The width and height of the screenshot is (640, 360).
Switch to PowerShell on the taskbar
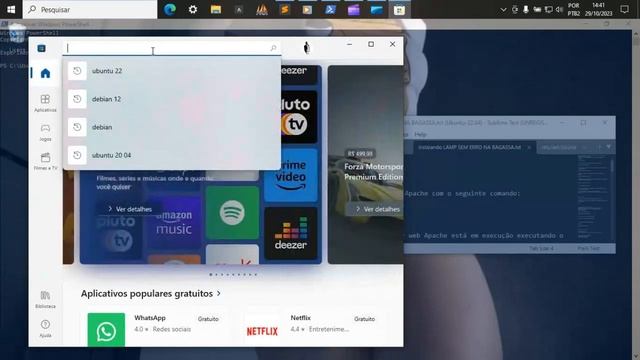[x=330, y=9]
